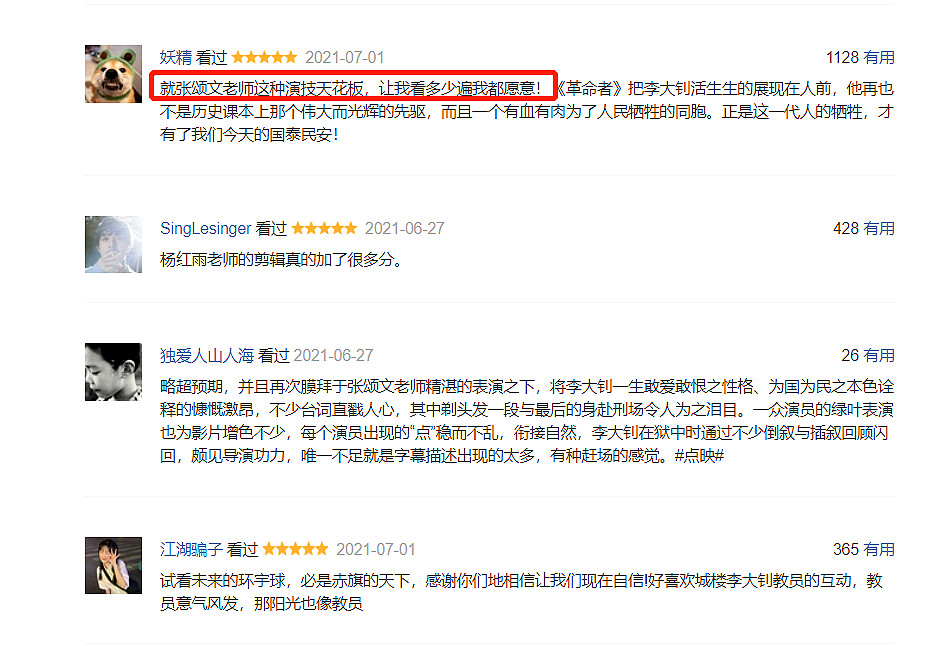Visit SingLesinger username link
Viewport: 952px width, 646px height.
click(x=205, y=229)
